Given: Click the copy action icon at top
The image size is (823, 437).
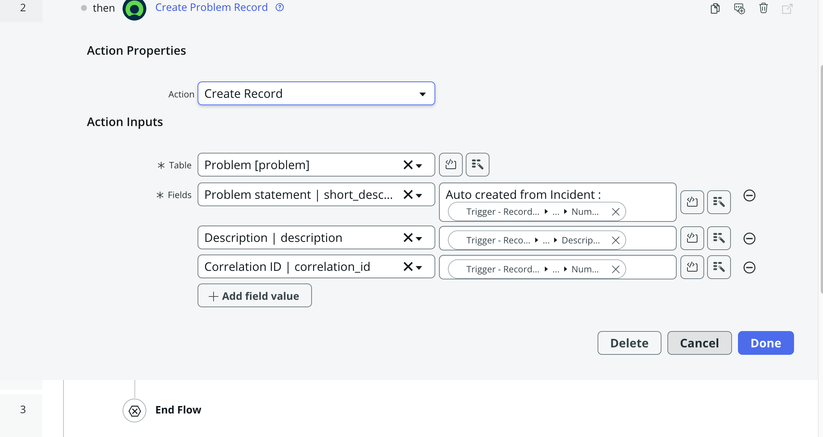Looking at the screenshot, I should 715,8.
